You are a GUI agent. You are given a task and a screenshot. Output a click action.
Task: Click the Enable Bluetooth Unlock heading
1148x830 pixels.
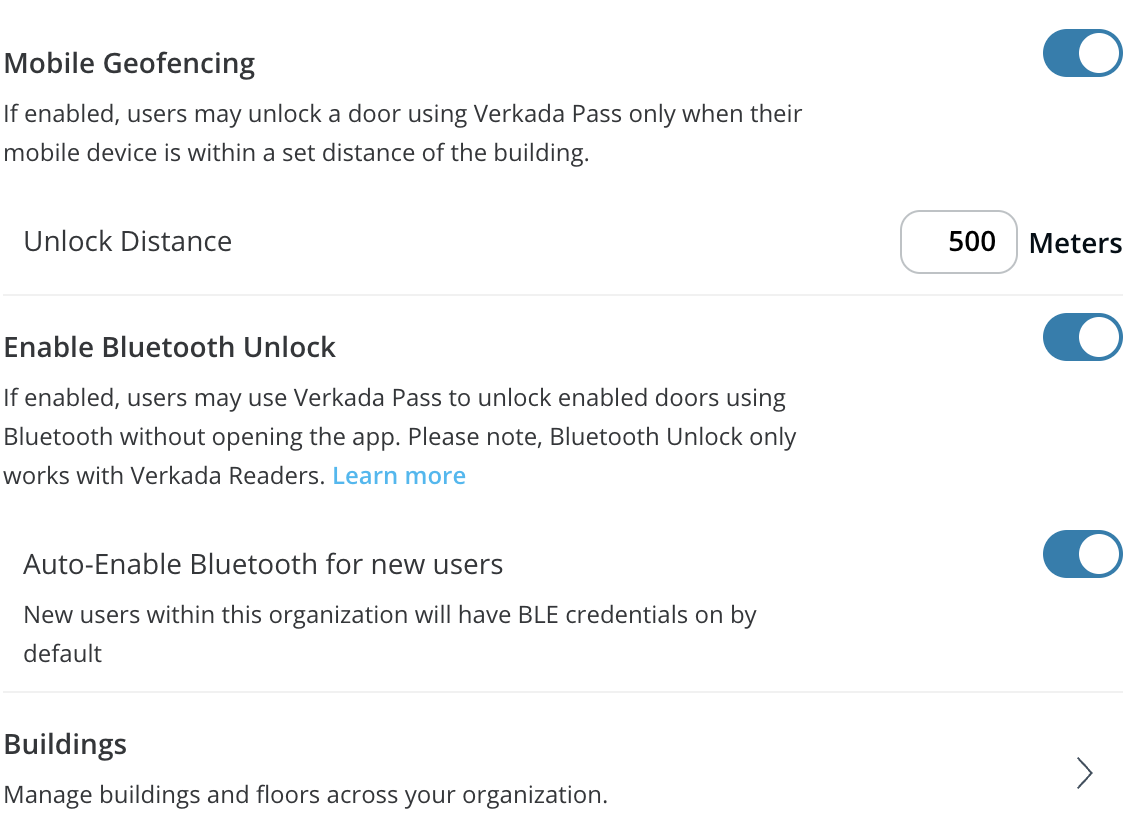tap(170, 347)
